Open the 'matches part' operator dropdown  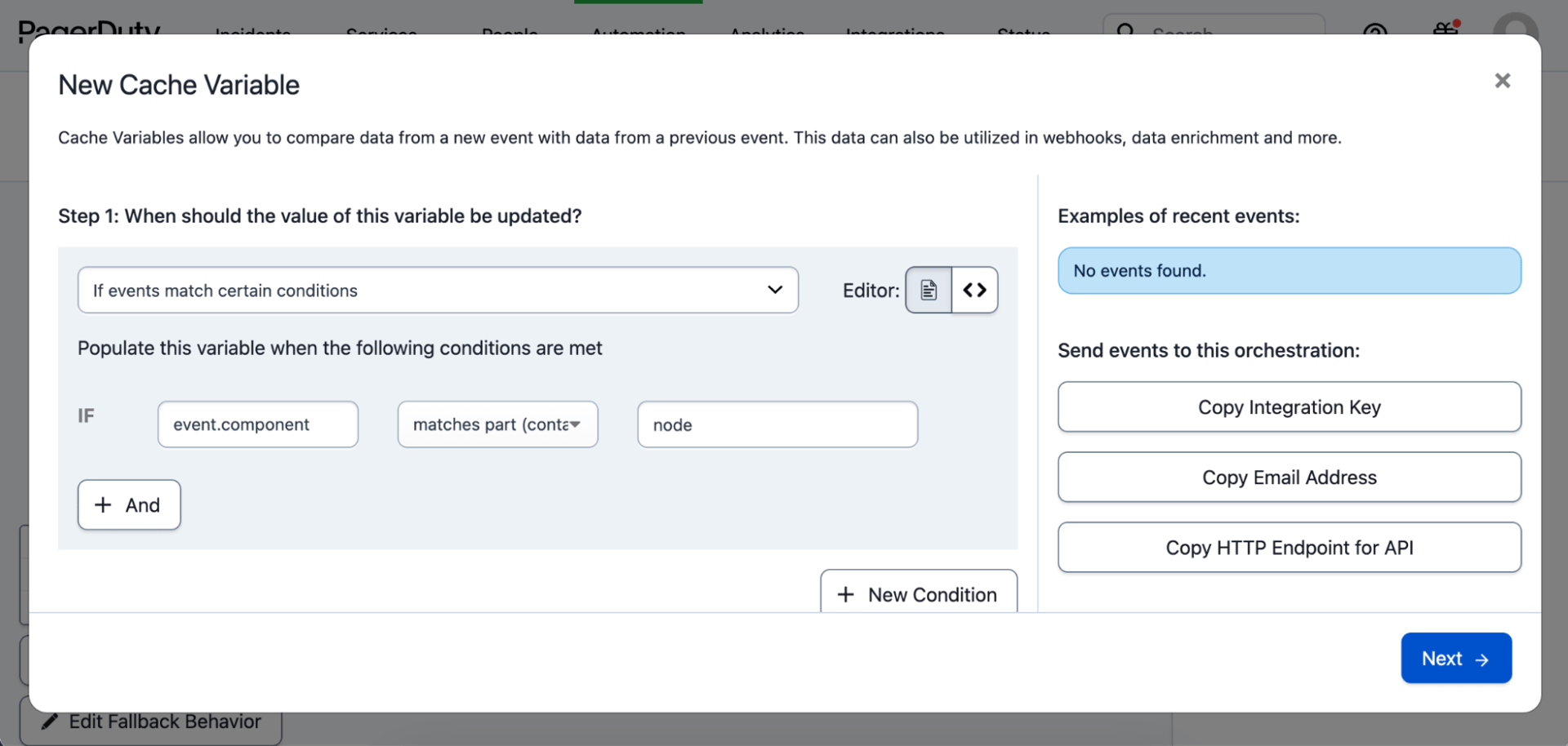[x=497, y=424]
